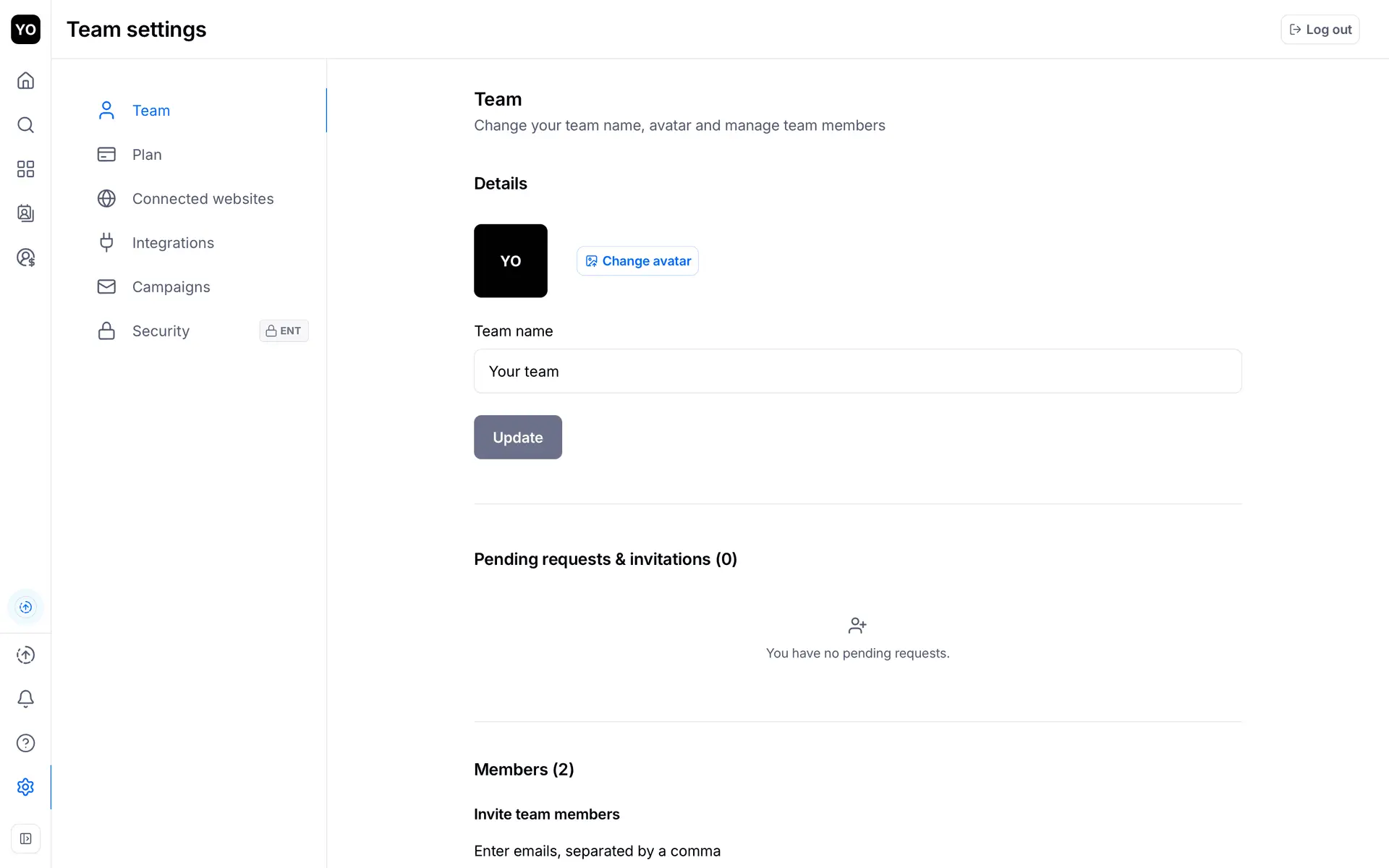
Task: Open notifications bell icon
Action: coord(25,699)
